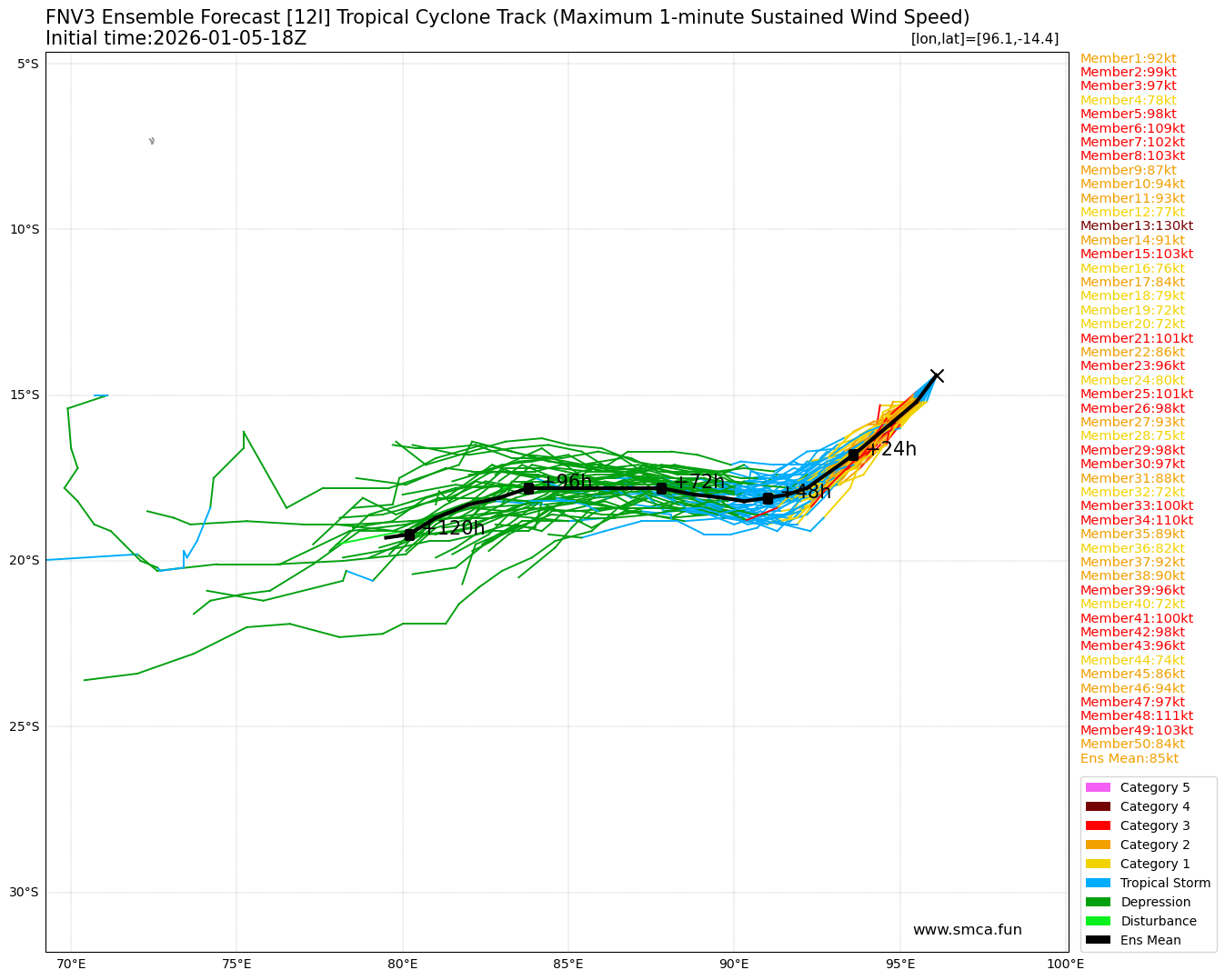Click the Ens Mean:85kt label
Viewport: 1225px width, 980px height.
1130,758
